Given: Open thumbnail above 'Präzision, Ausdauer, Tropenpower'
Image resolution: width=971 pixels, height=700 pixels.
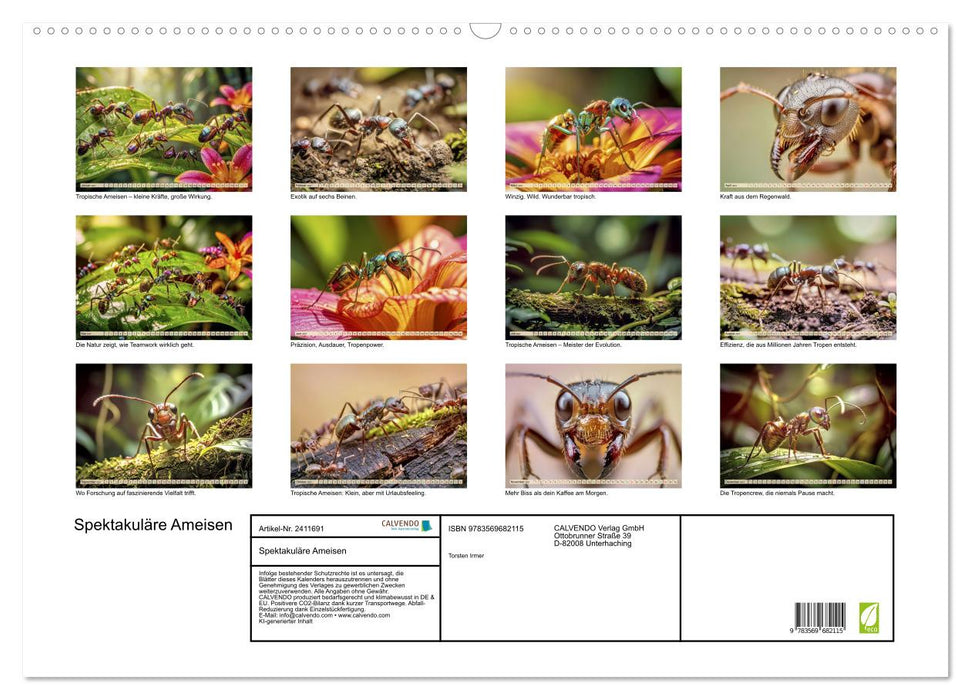Looking at the screenshot, I should [378, 277].
